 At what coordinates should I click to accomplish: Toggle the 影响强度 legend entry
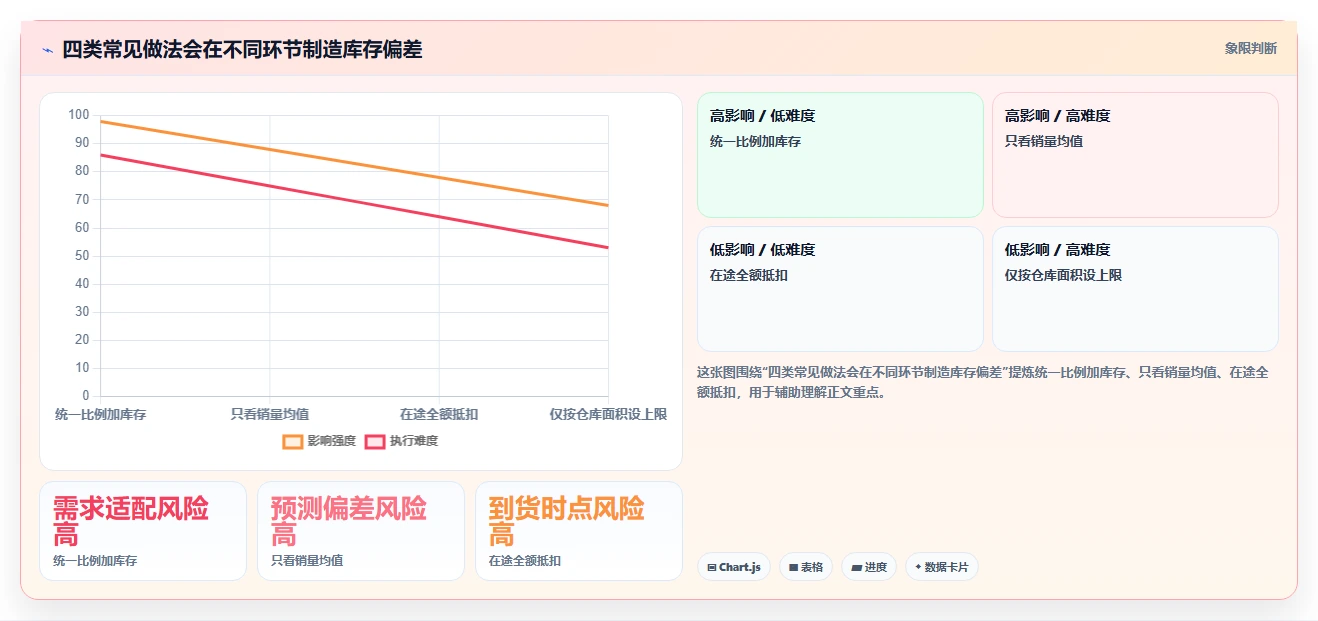(x=319, y=441)
